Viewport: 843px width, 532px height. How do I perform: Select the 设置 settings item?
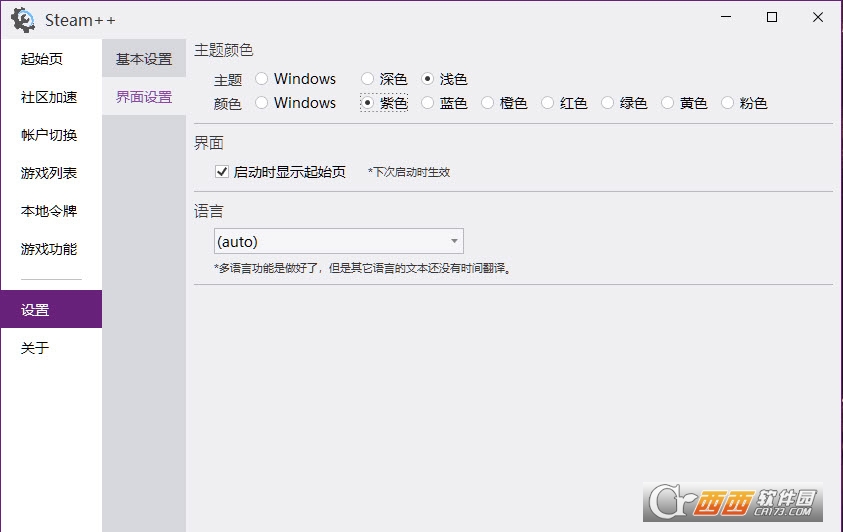pos(51,309)
